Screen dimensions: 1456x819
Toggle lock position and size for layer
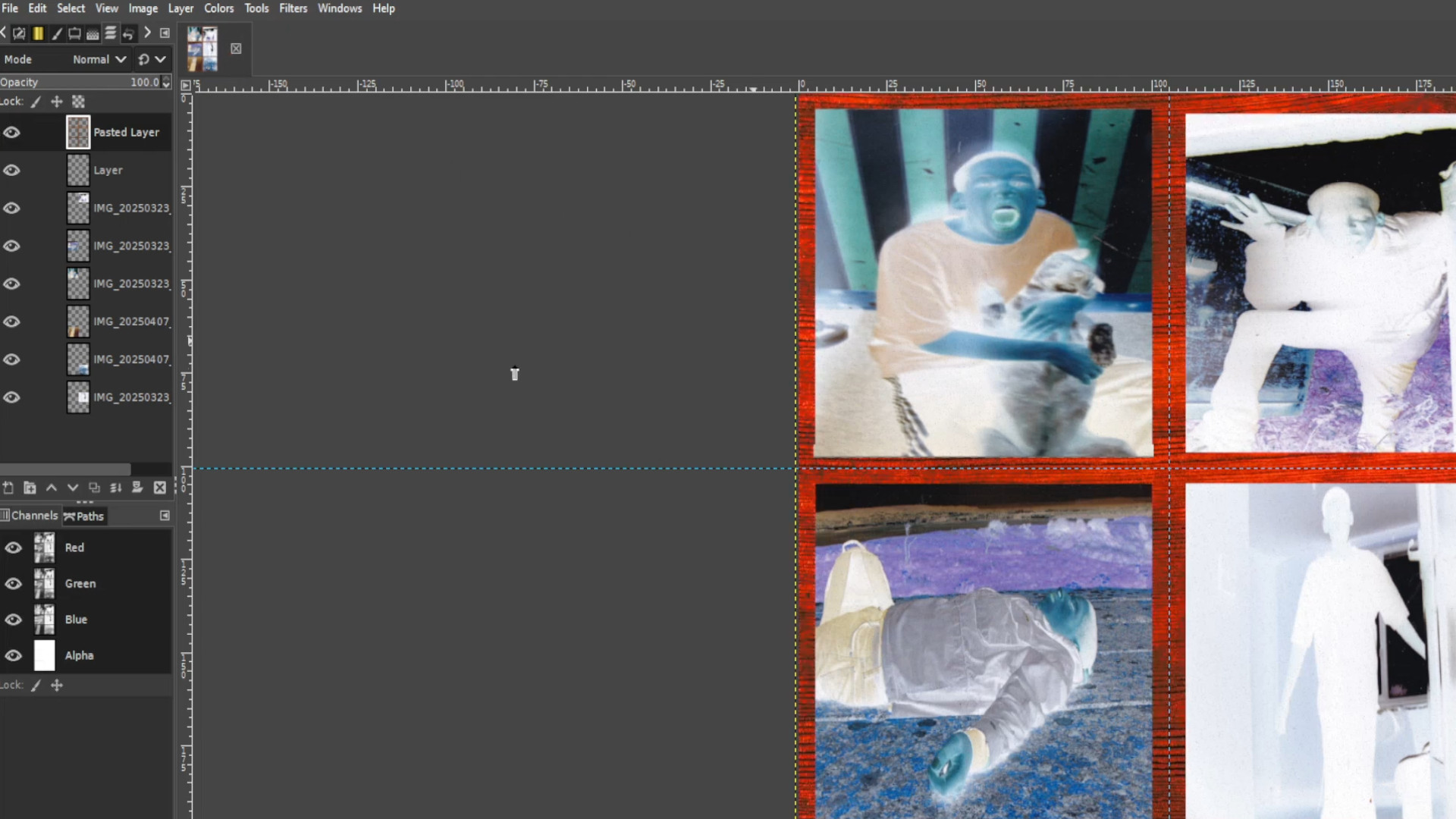(x=57, y=102)
